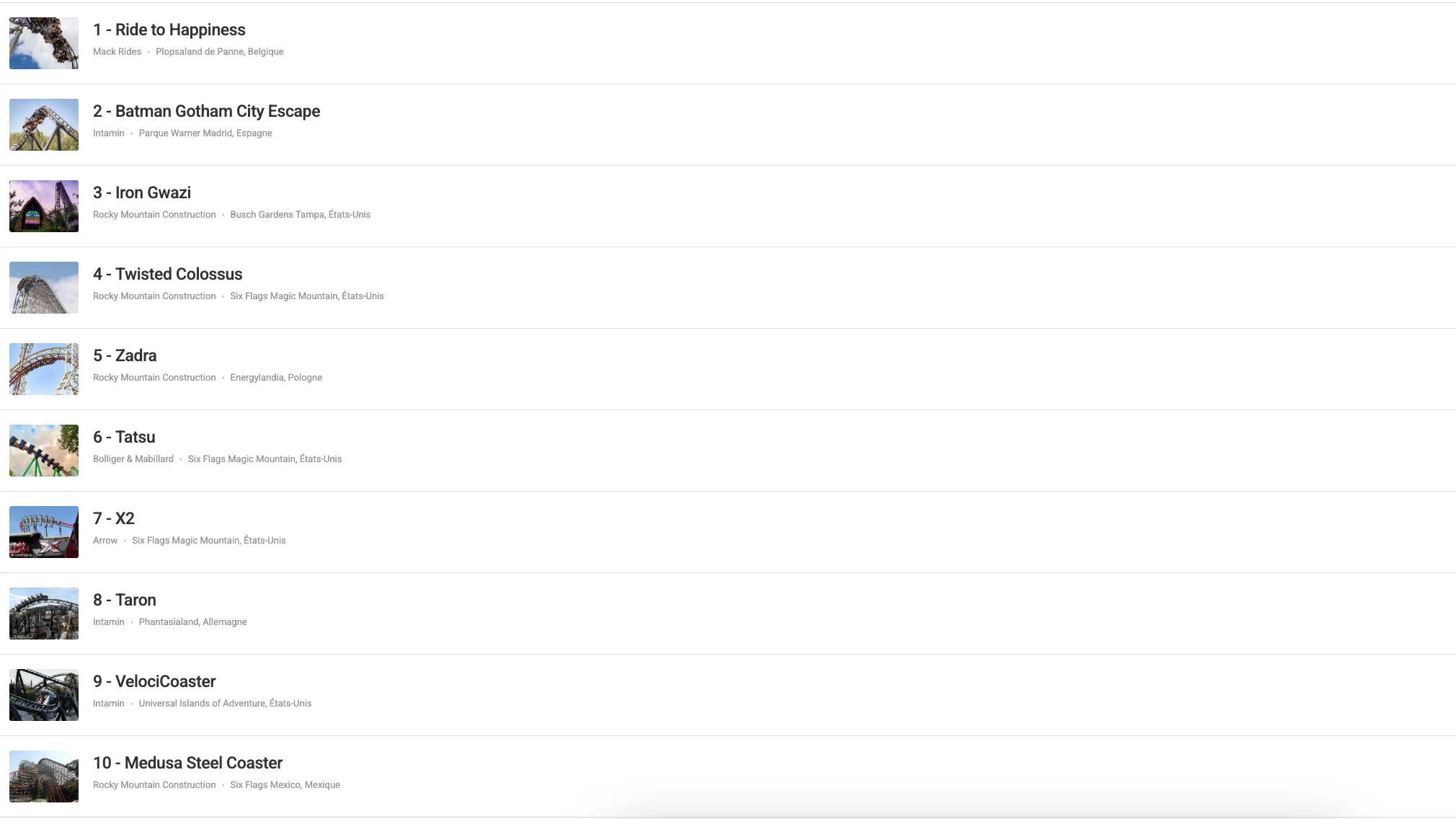Select the X2 coaster thumbnail
Screen dimensions: 1456x819
(44, 532)
